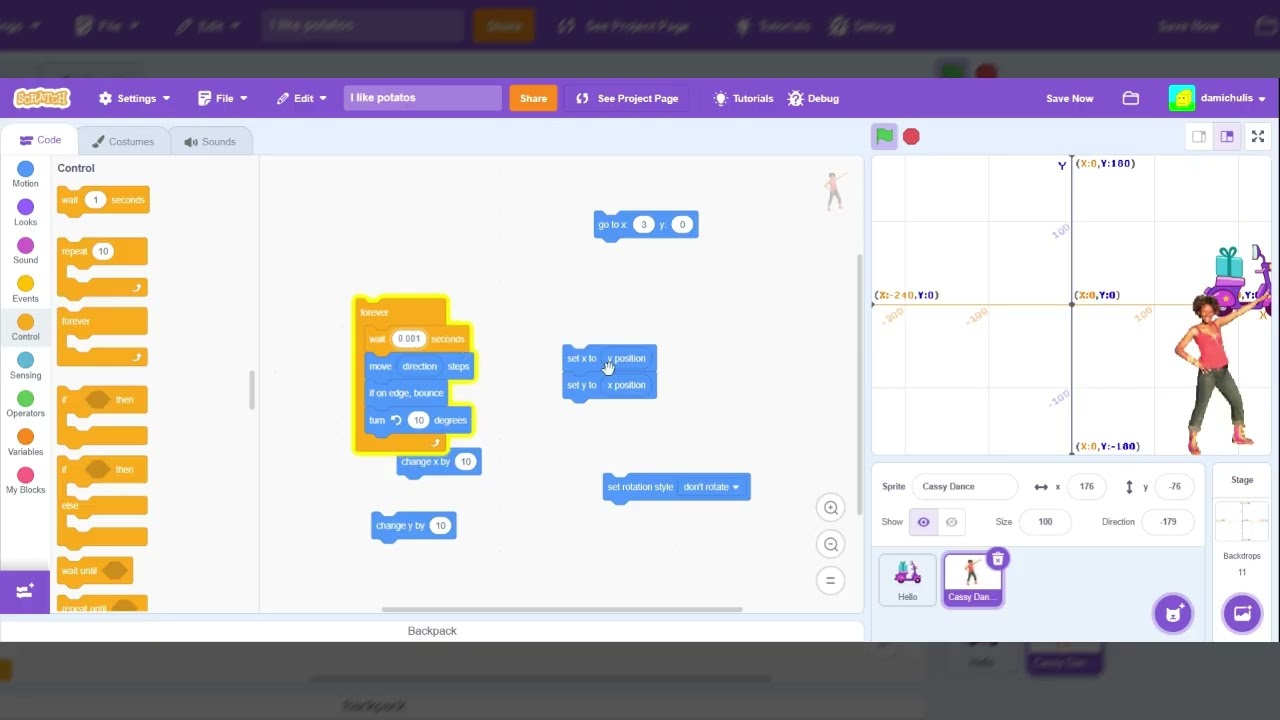Click the sprite Size field 100

pos(1045,522)
